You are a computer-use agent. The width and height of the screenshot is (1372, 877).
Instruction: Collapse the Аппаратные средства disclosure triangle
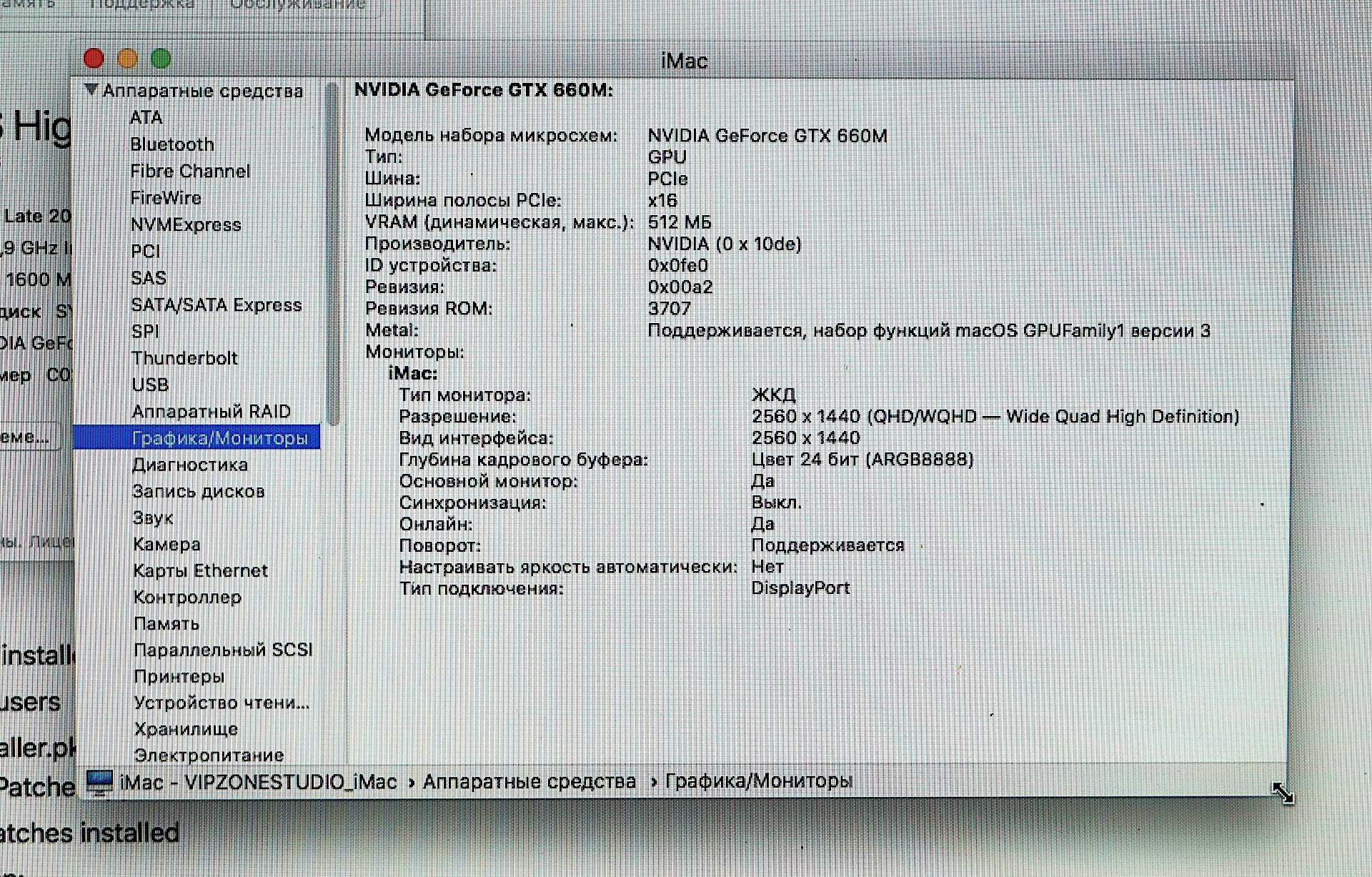point(91,90)
